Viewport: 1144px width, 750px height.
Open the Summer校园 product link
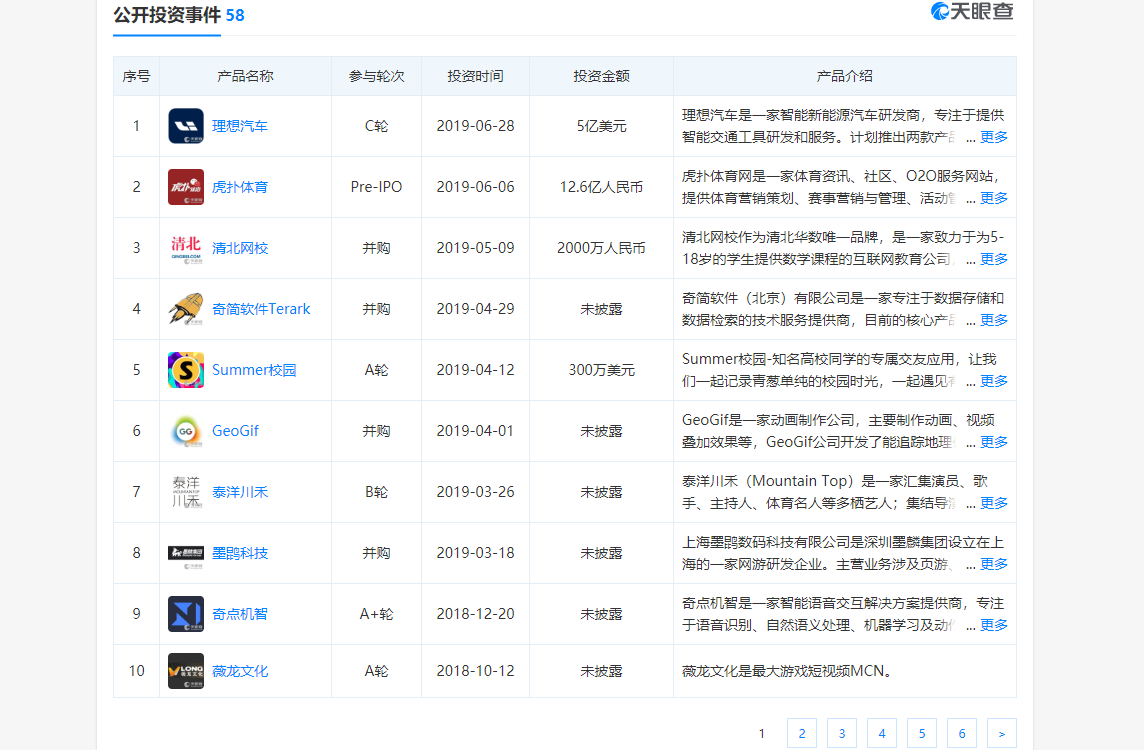click(254, 370)
